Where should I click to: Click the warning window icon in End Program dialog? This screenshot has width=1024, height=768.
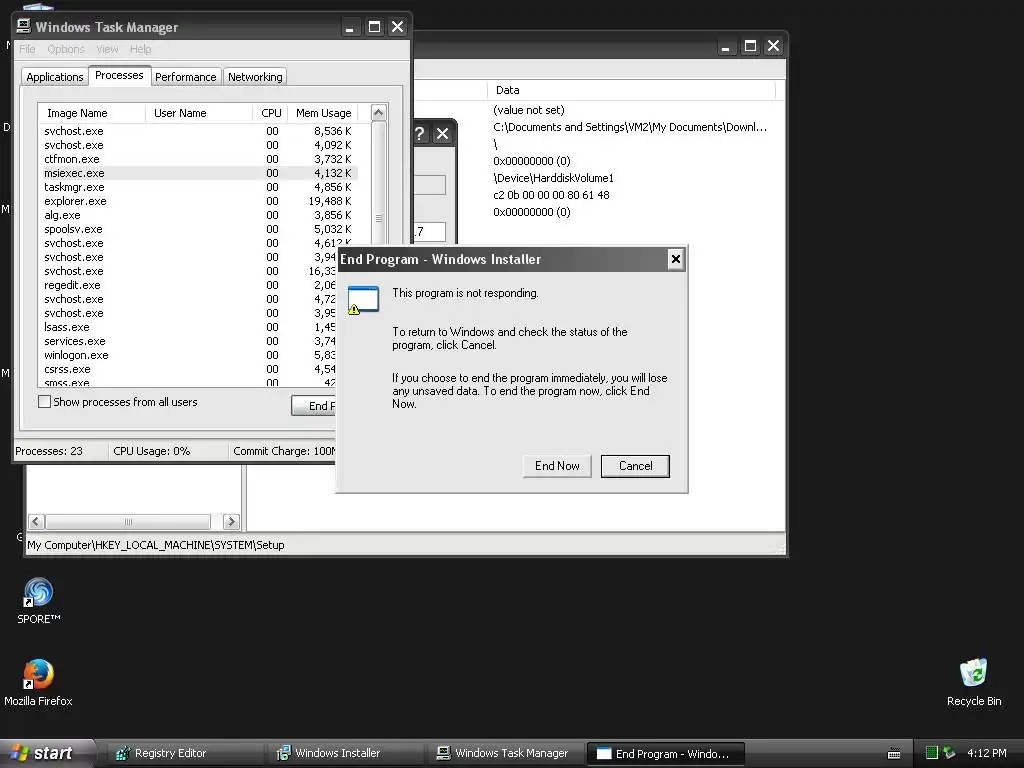363,300
